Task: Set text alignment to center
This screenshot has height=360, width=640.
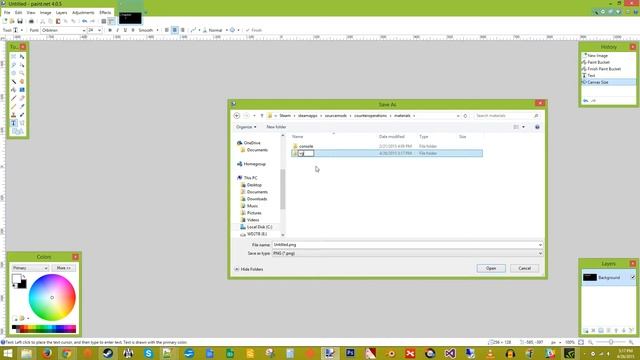Action: [175, 30]
